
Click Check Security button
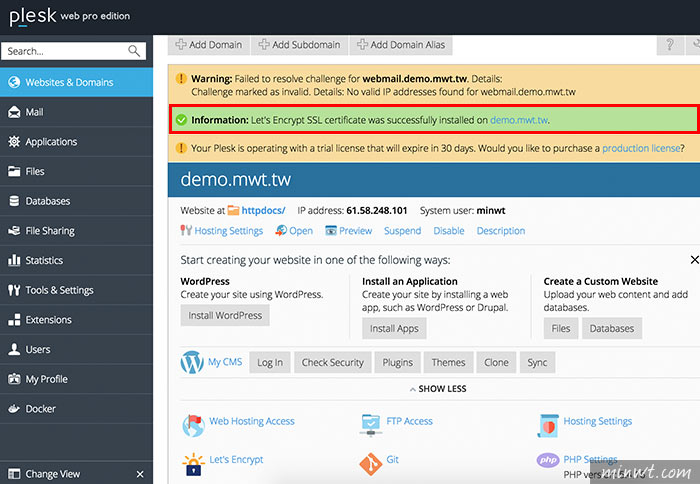coord(333,363)
